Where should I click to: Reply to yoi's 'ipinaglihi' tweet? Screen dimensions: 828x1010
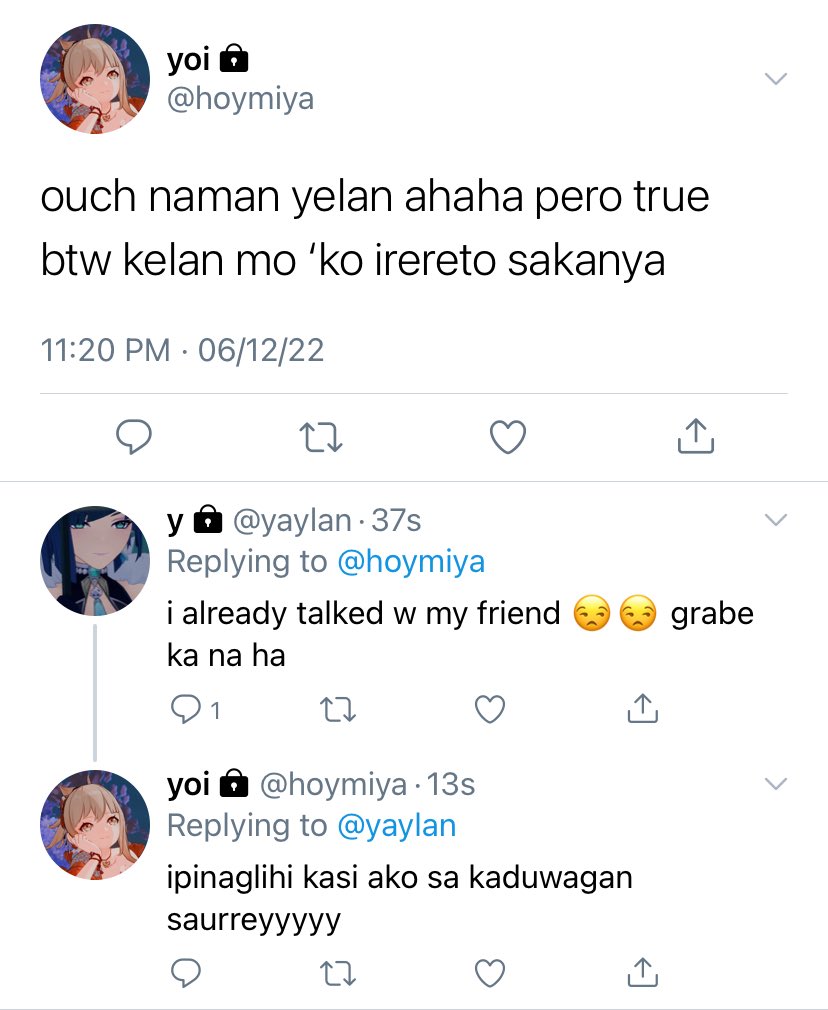pos(186,973)
